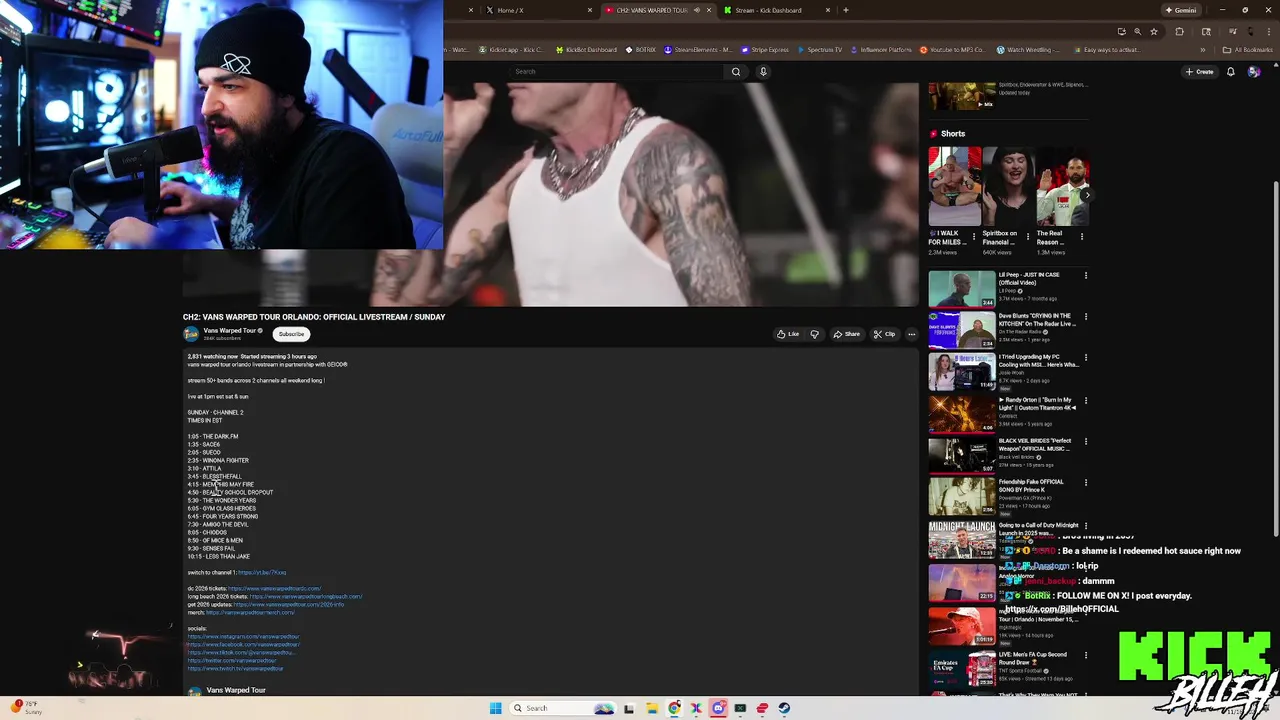Open Vans Warped Tour channel avatar
This screenshot has width=1280, height=720.
191,334
